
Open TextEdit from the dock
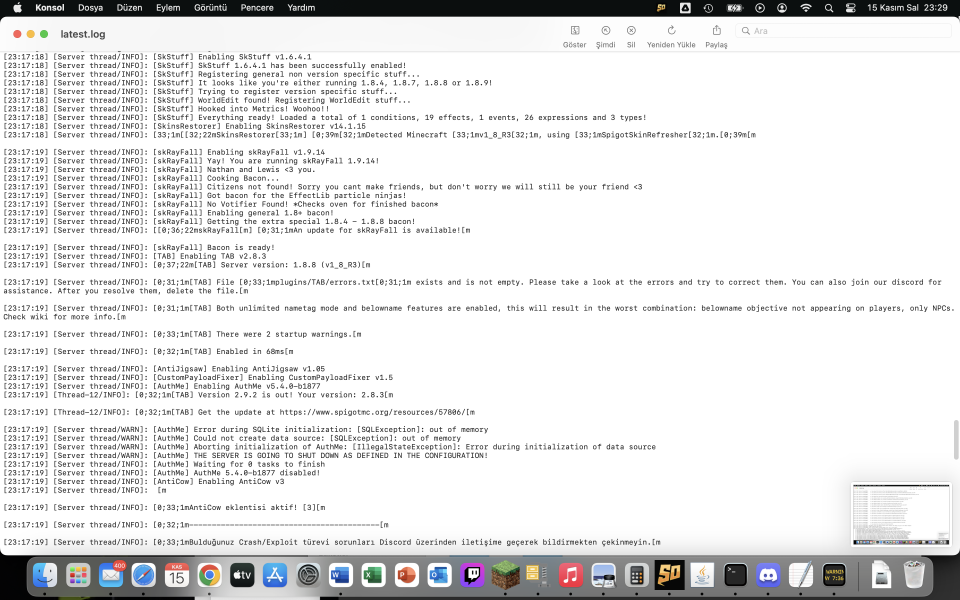click(x=801, y=575)
